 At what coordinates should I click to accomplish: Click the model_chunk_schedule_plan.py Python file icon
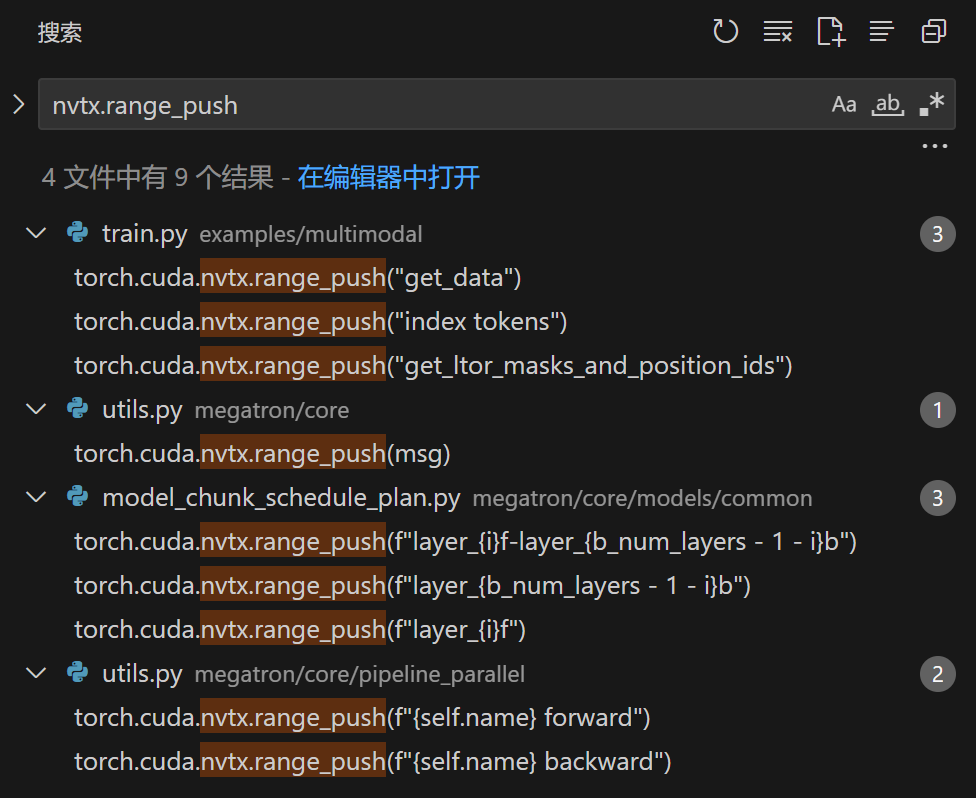click(x=78, y=498)
